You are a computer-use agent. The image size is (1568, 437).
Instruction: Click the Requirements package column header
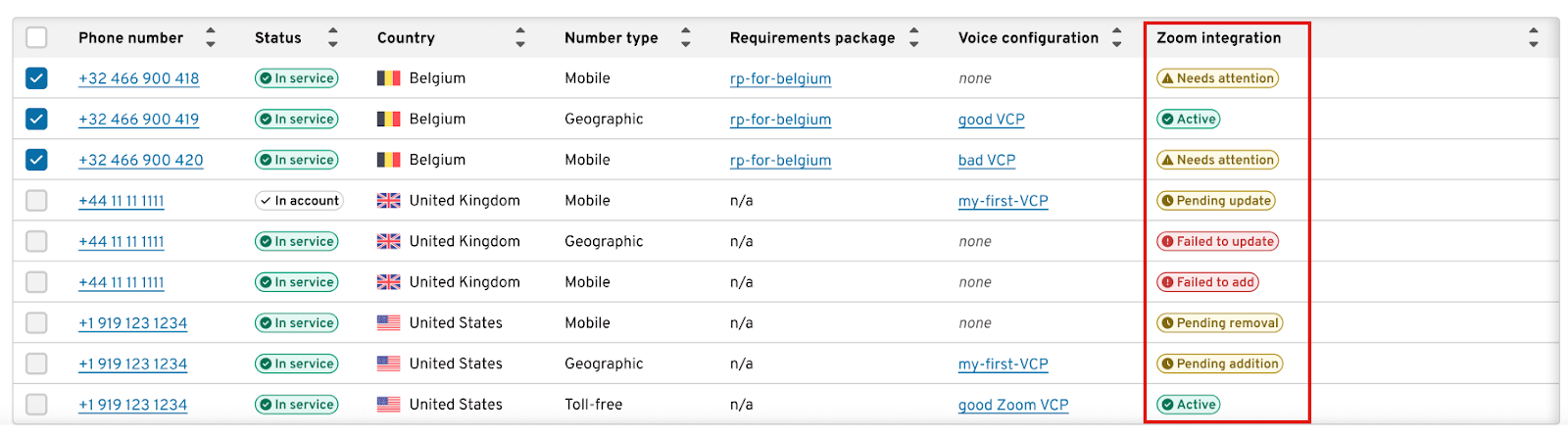(x=812, y=37)
